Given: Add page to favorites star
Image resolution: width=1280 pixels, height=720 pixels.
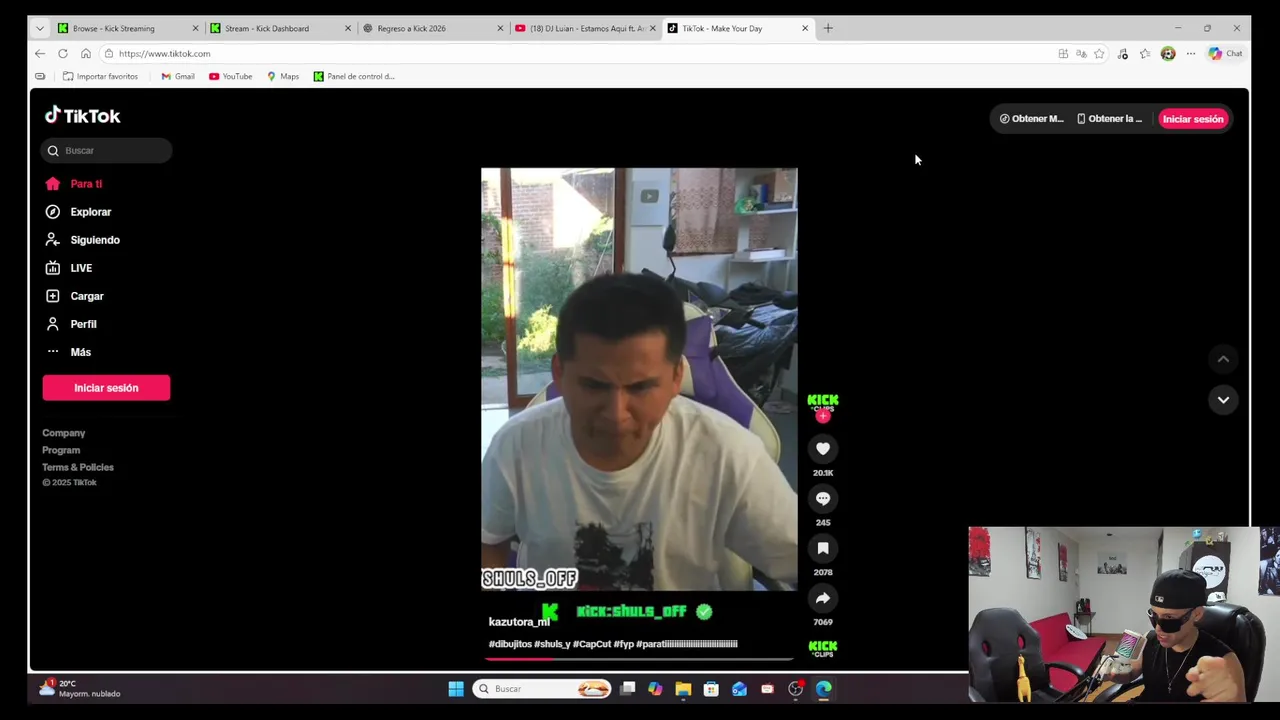Looking at the screenshot, I should tap(1099, 54).
